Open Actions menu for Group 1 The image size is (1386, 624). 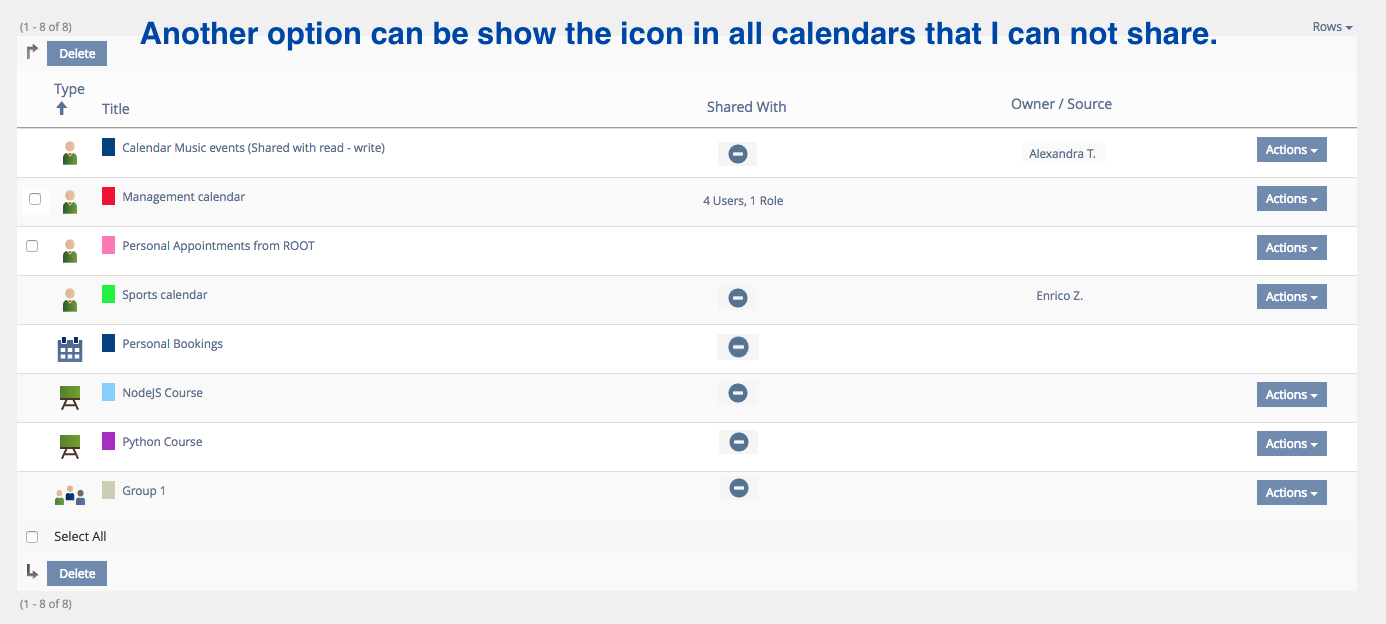click(x=1291, y=493)
